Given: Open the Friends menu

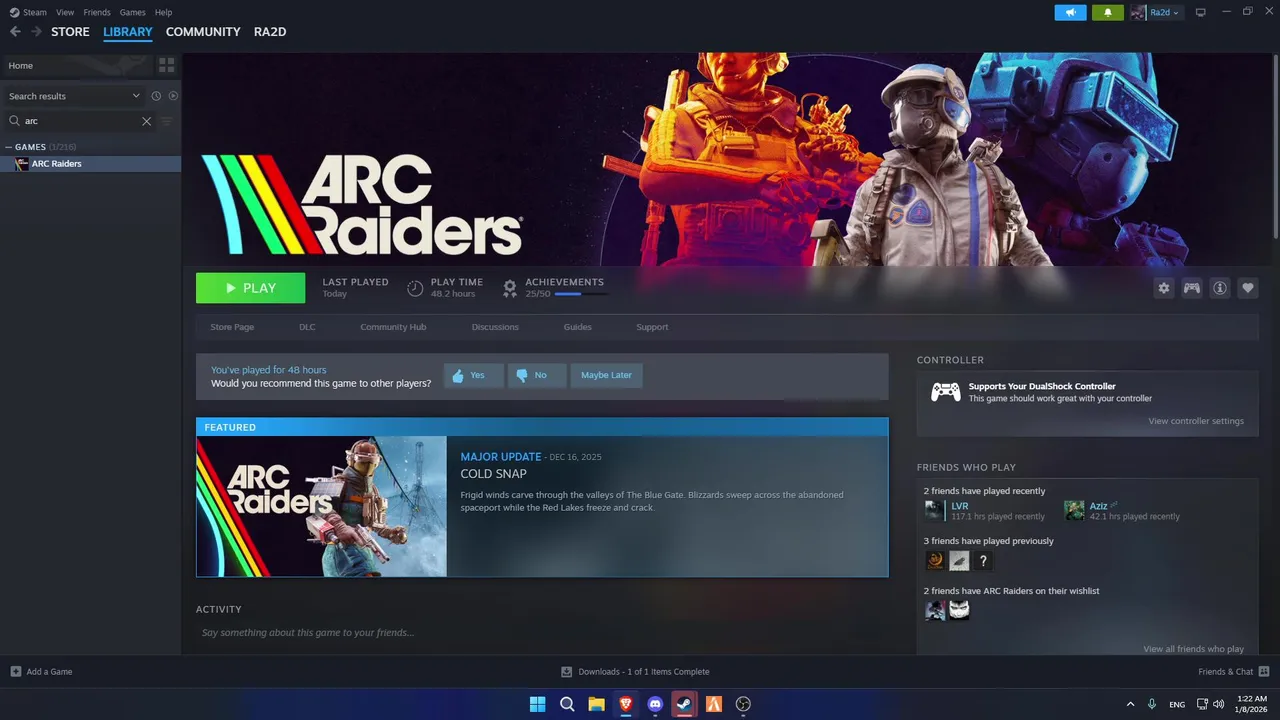Looking at the screenshot, I should (x=97, y=12).
